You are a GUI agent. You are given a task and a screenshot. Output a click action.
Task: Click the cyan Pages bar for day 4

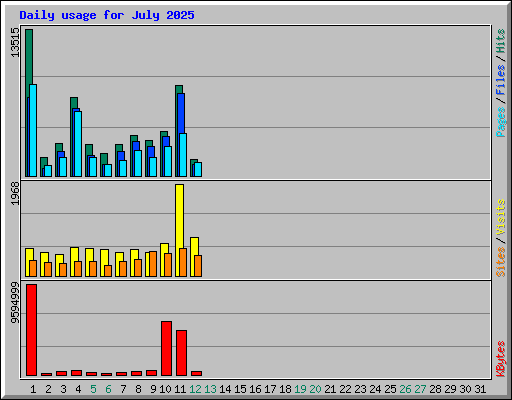coord(78,144)
